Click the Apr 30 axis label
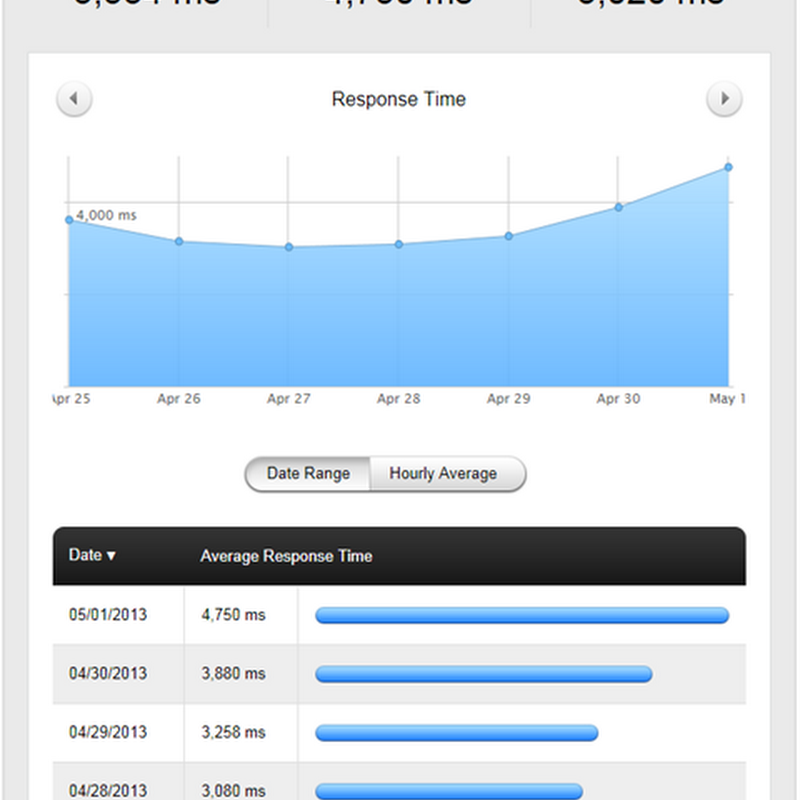The image size is (800, 800). 618,398
